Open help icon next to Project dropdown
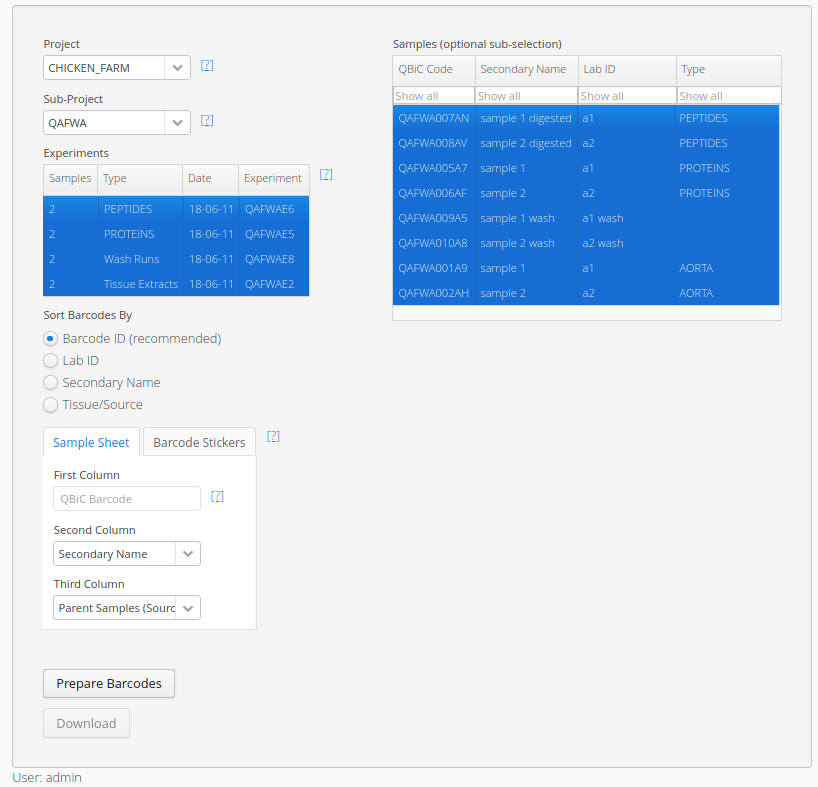Image resolution: width=818 pixels, height=787 pixels. point(207,66)
